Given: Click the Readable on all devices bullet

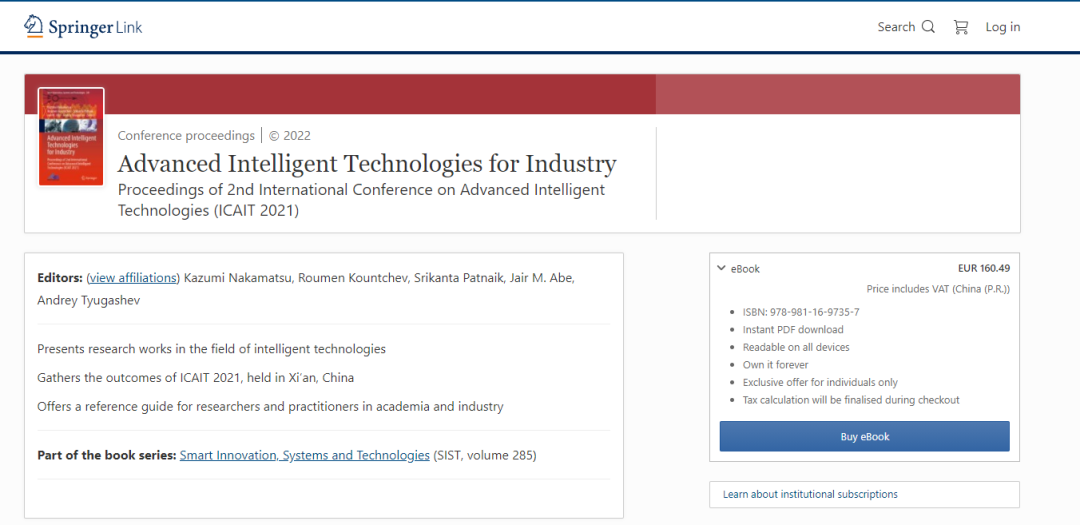Looking at the screenshot, I should [796, 347].
